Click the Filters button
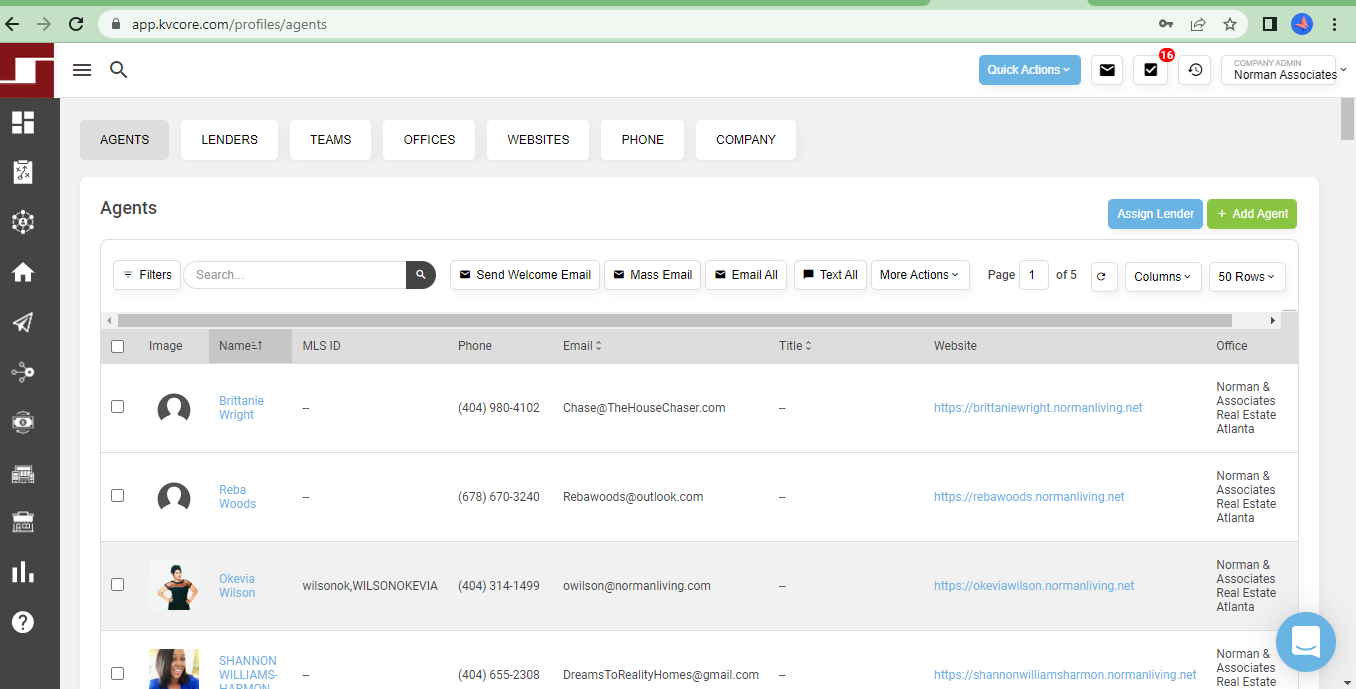This screenshot has height=689, width=1356. [x=147, y=275]
